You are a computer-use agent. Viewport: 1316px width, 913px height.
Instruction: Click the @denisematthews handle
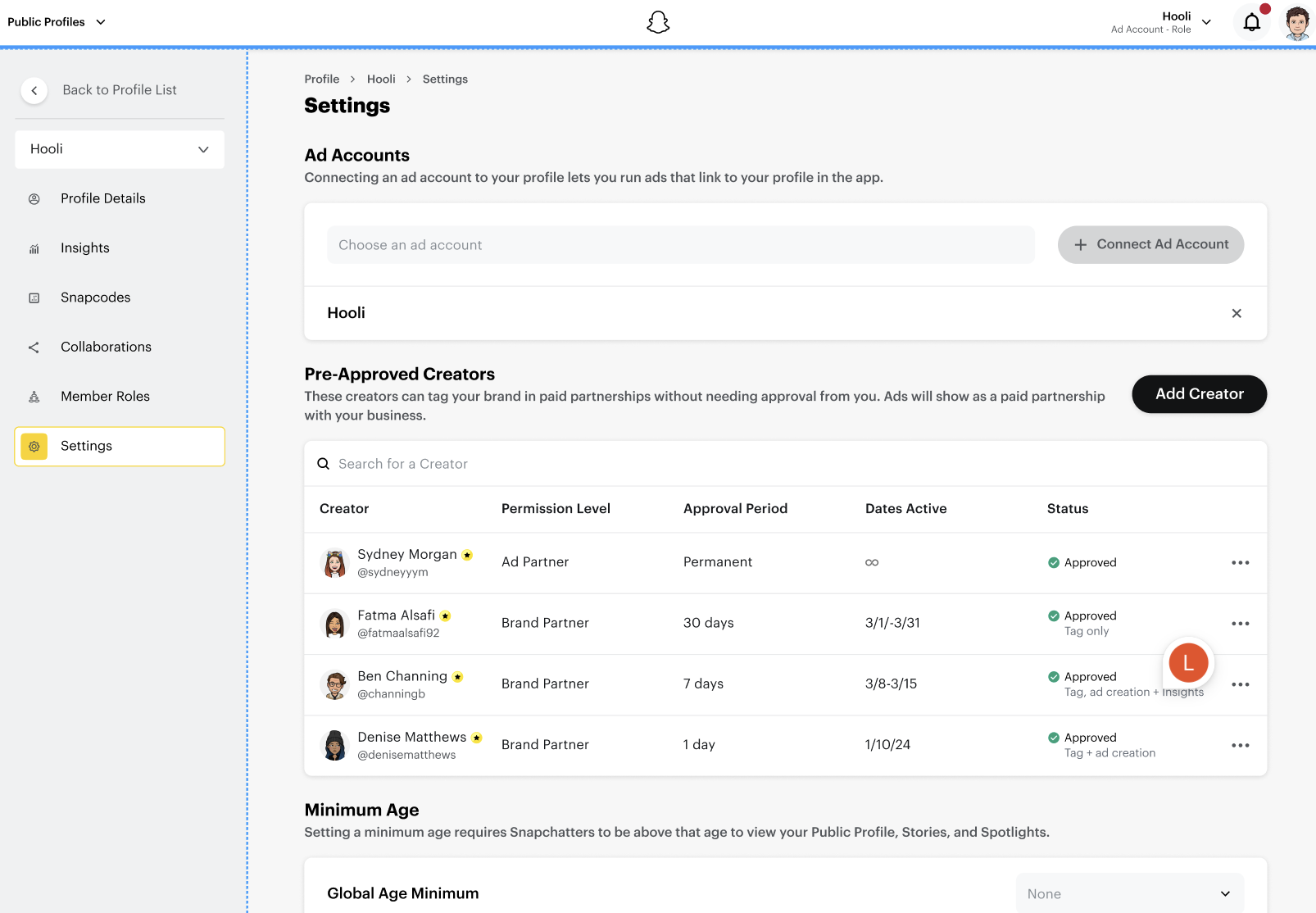click(x=406, y=755)
